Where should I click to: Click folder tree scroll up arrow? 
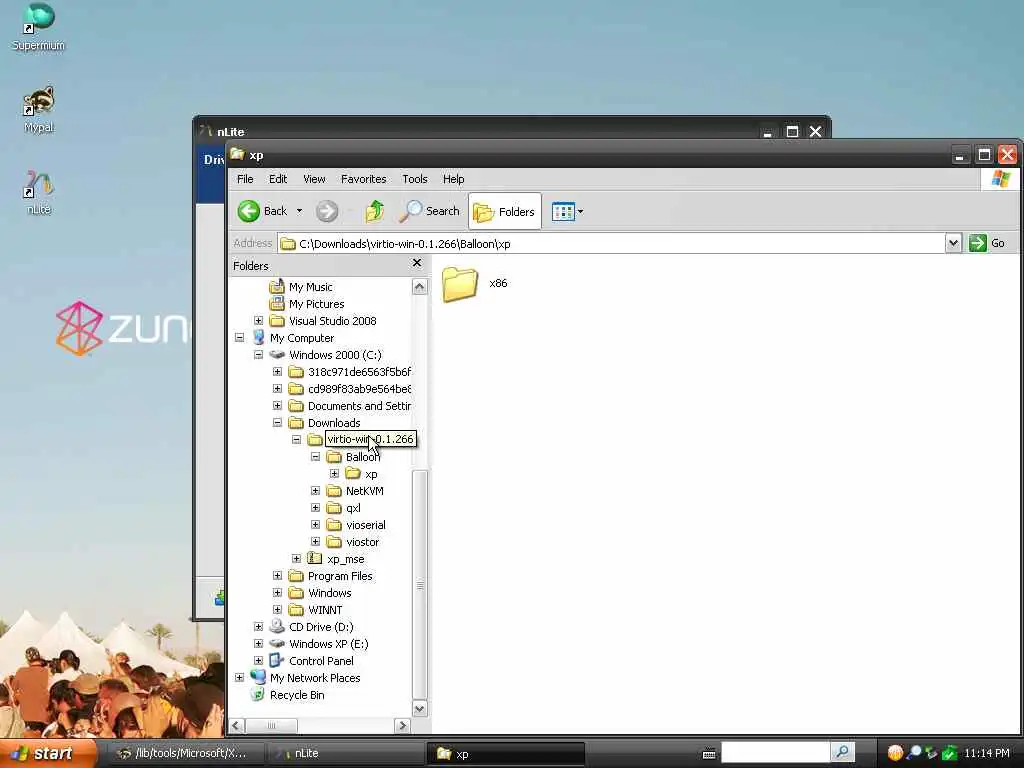(420, 287)
